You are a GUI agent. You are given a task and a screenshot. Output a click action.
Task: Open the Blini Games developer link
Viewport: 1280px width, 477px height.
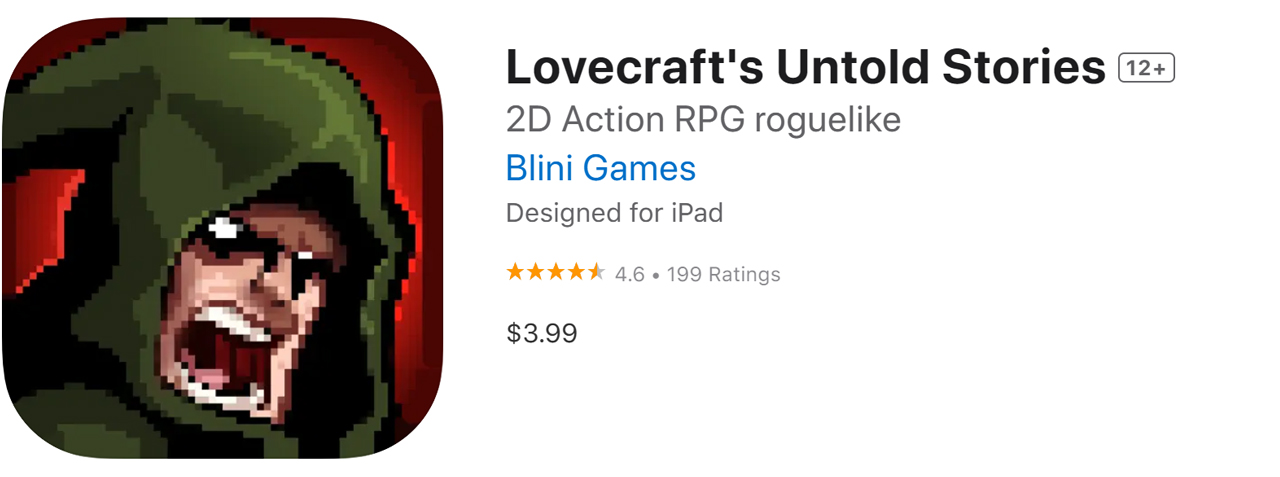click(x=600, y=167)
